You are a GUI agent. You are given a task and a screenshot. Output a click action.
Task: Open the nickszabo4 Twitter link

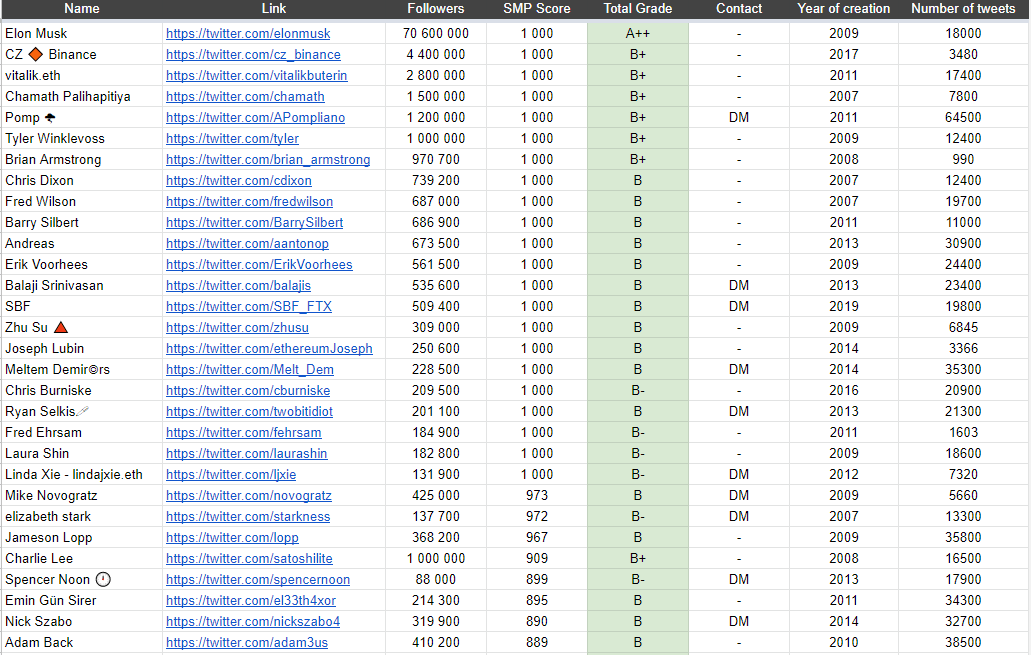(x=253, y=623)
